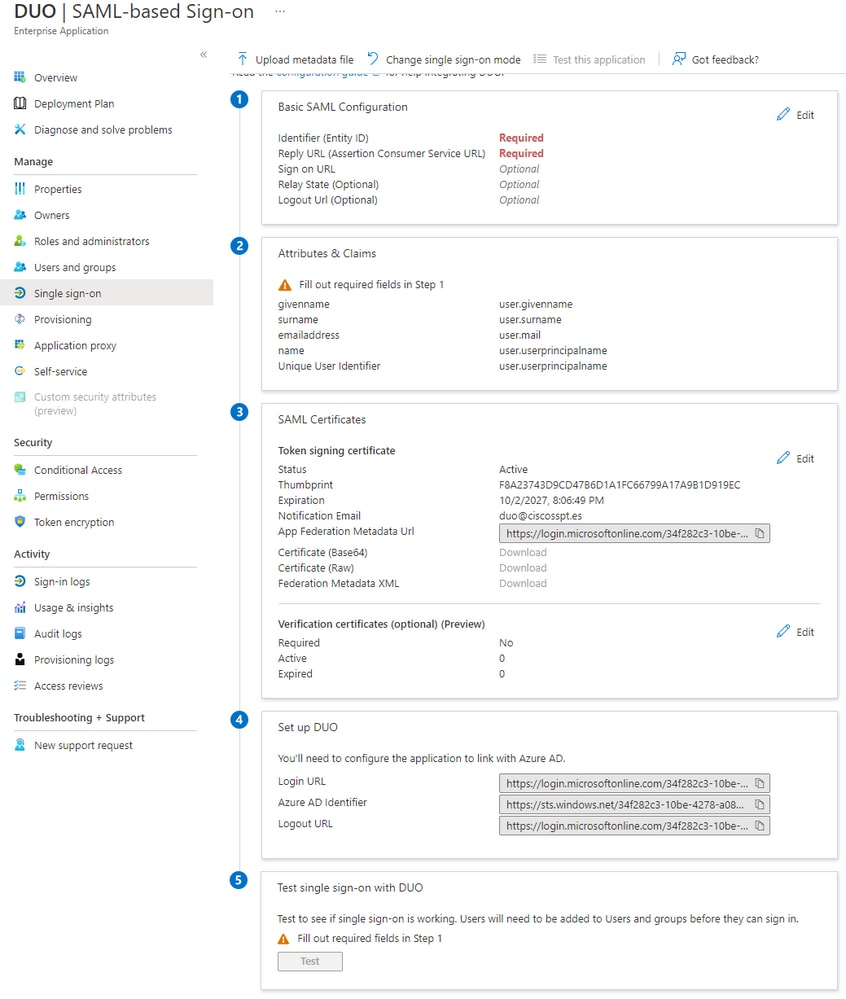Viewport: 846px width, 999px height.
Task: Click the Identifier (Entity ID) label
Action: 323,138
